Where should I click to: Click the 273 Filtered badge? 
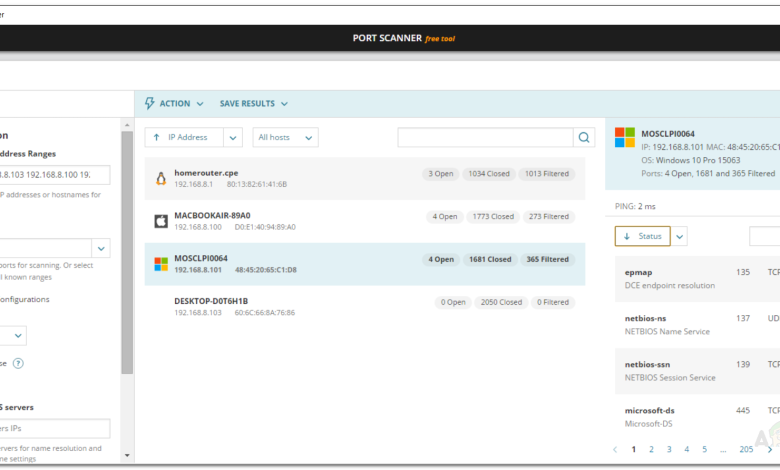coord(549,216)
